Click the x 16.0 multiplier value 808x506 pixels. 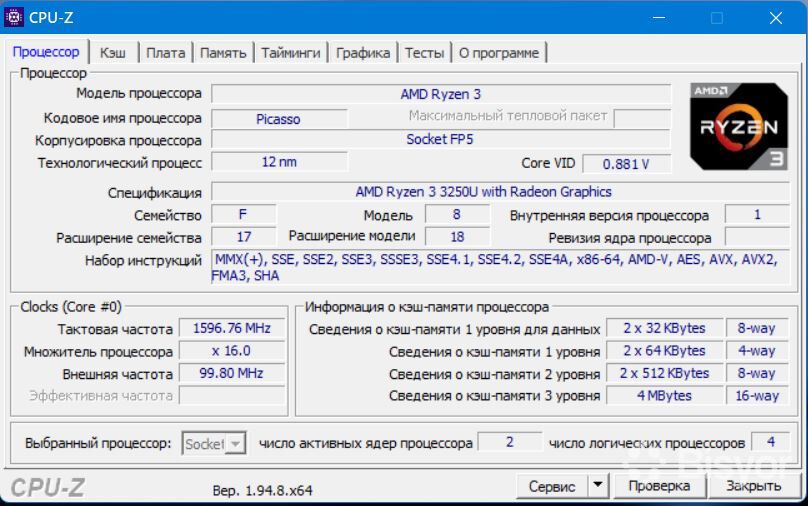click(x=231, y=351)
